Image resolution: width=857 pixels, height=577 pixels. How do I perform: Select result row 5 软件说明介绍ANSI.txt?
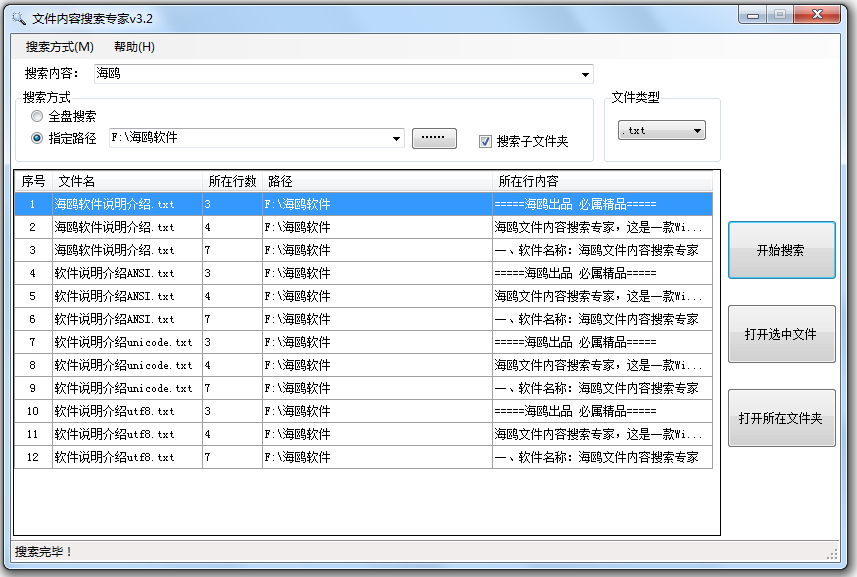tap(114, 296)
